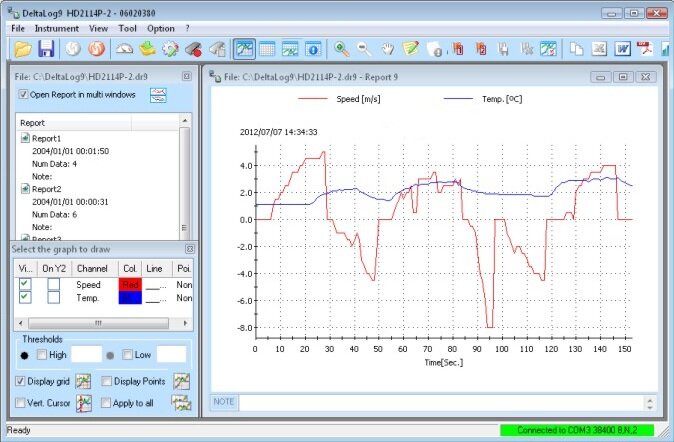Enable the High threshold checkbox
Screen dimensions: 674x442
(x=42, y=355)
